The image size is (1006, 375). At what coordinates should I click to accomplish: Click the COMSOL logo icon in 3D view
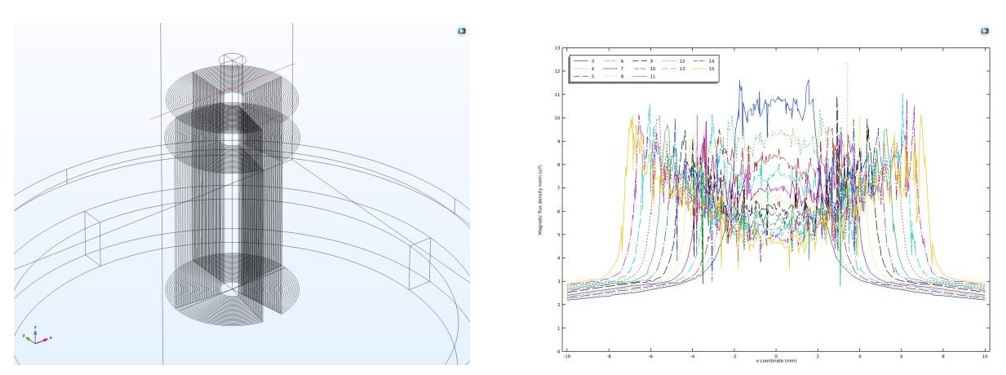coord(461,31)
